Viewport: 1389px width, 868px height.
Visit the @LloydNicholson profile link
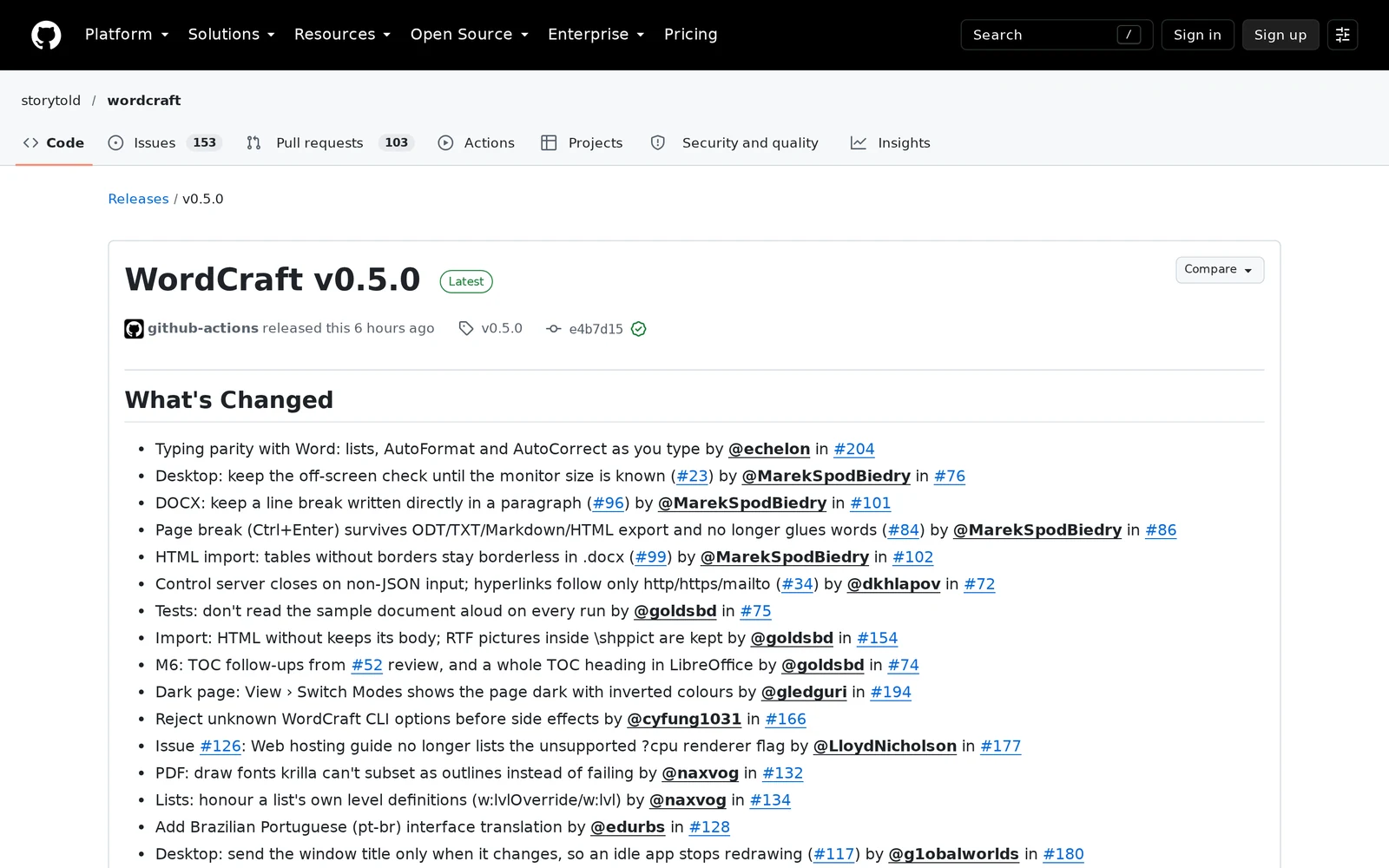[x=885, y=746]
